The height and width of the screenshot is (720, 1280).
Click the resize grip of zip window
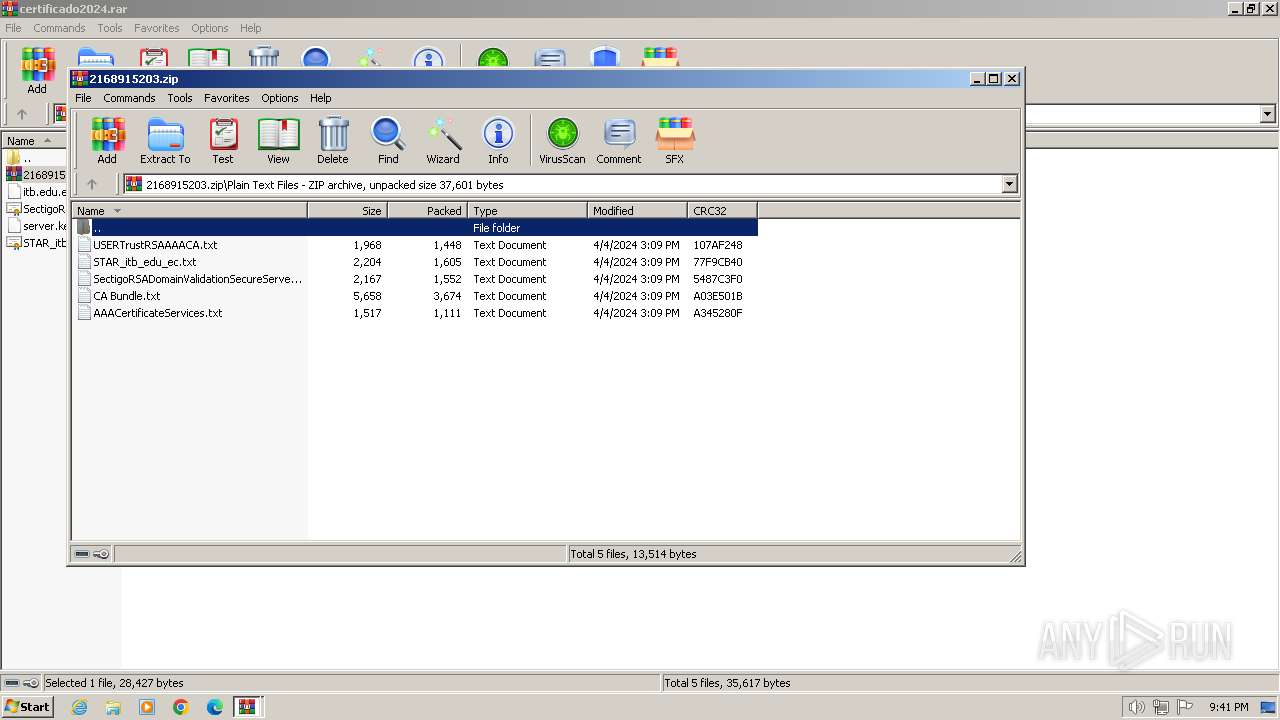pyautogui.click(x=1015, y=556)
